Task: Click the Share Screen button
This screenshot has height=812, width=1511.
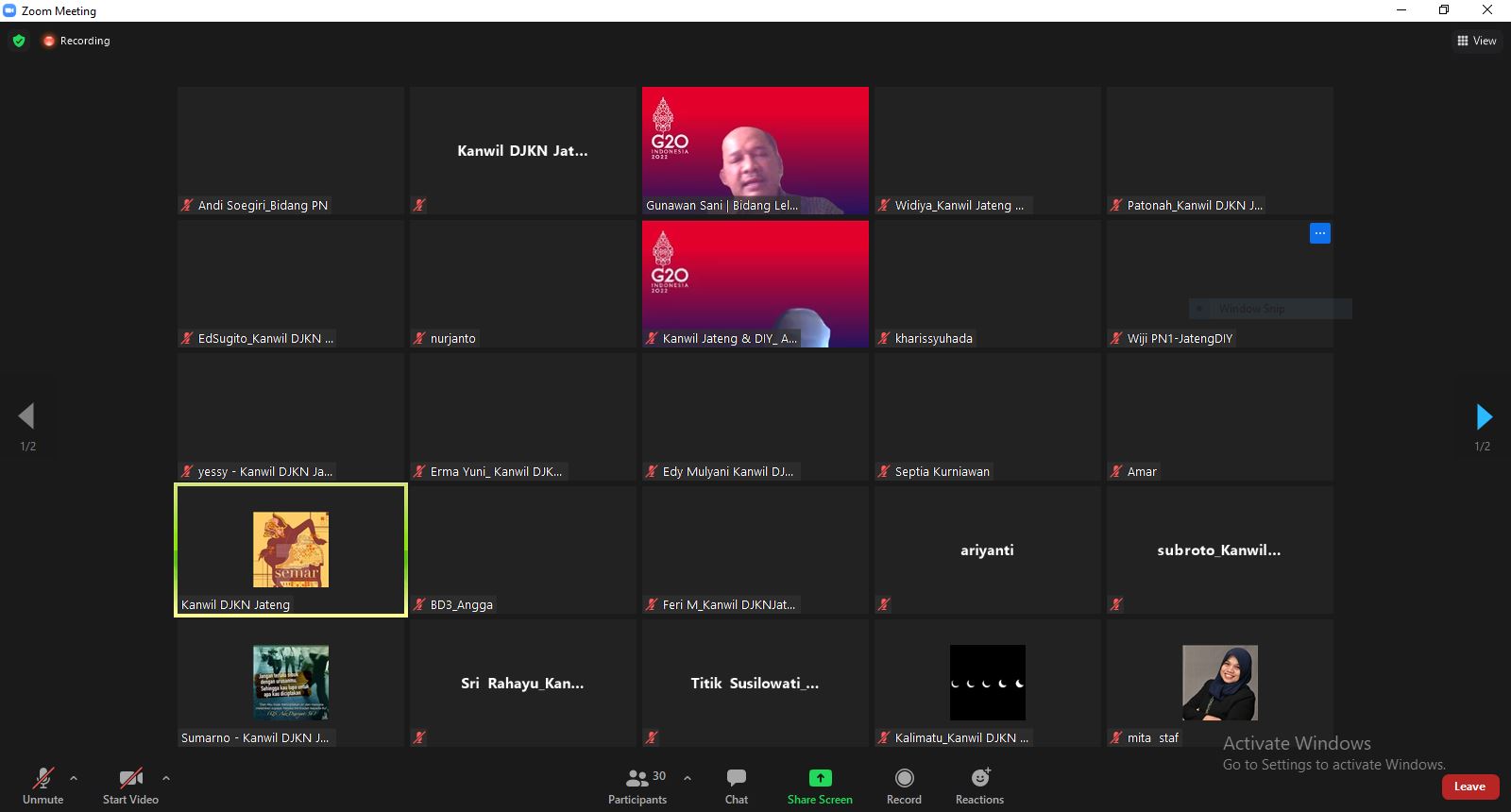Action: coord(820,786)
